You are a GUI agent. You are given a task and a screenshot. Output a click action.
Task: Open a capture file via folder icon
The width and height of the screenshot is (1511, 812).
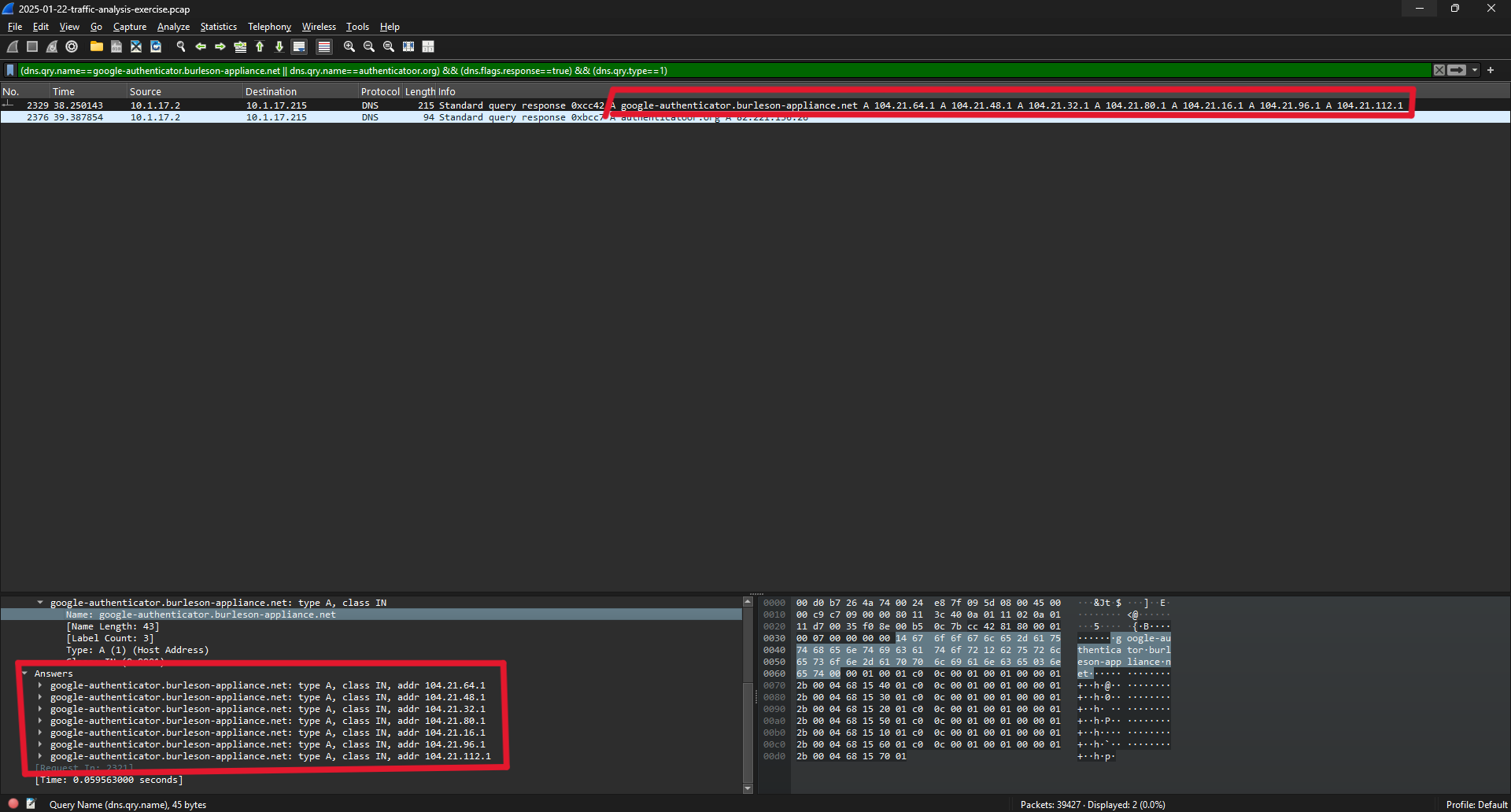[97, 47]
